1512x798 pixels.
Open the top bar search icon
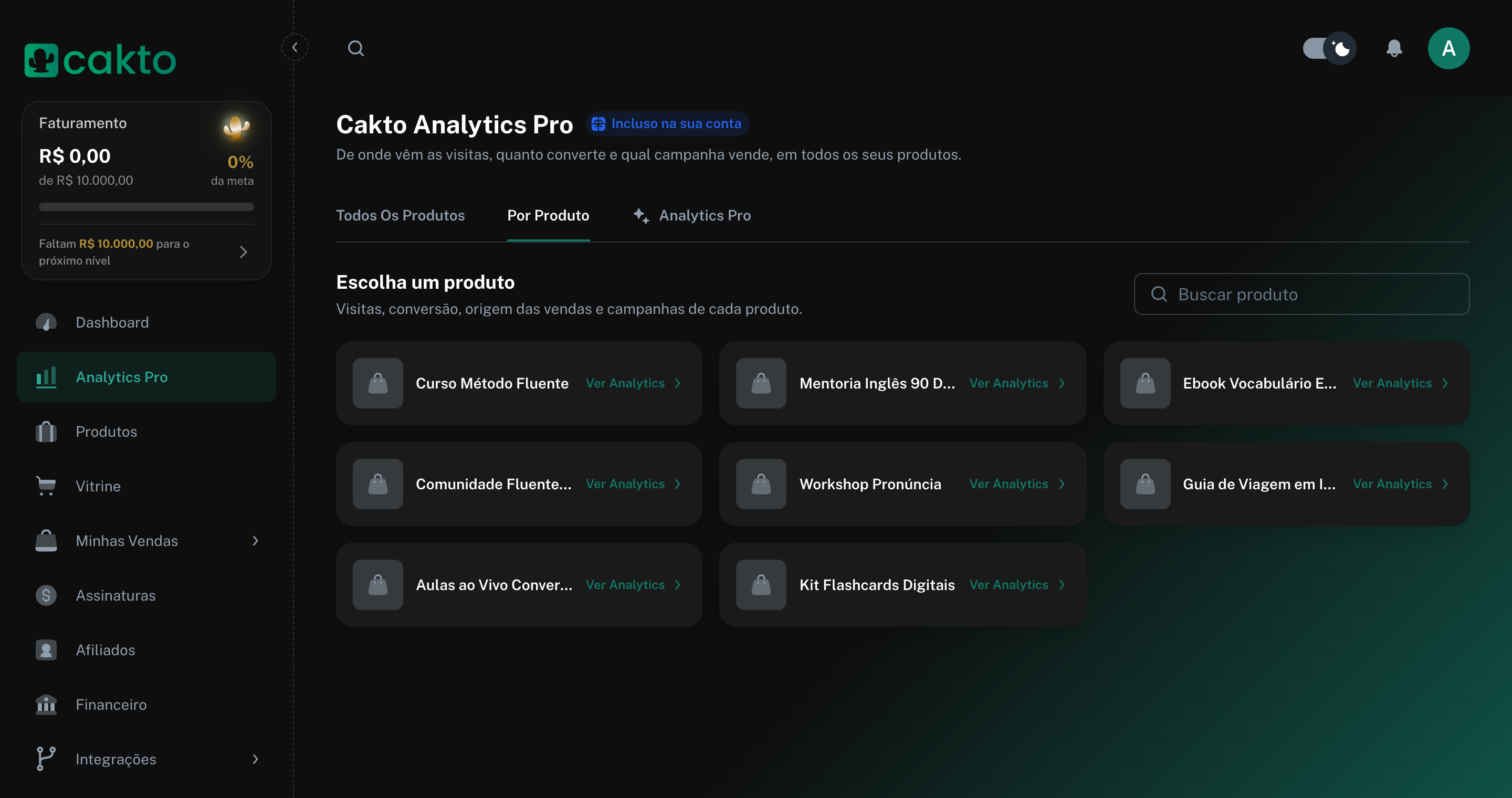coord(356,48)
